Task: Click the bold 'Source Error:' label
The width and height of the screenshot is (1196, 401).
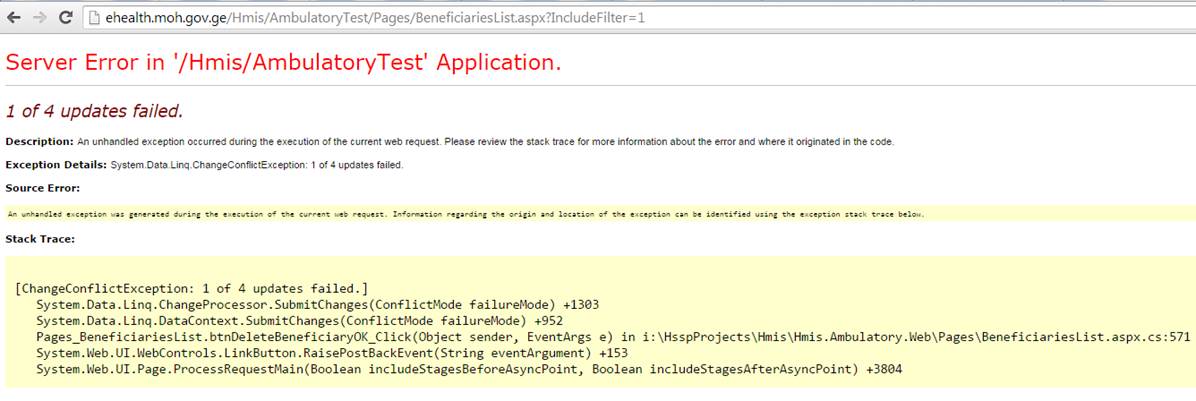Action: [43, 187]
